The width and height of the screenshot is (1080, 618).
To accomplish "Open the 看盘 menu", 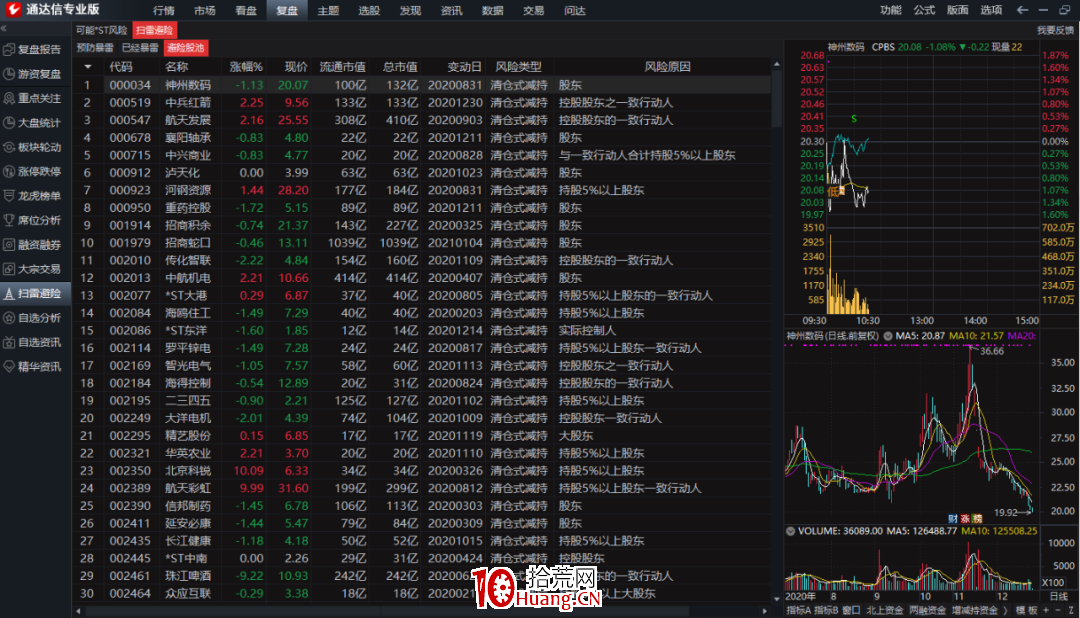I will point(246,10).
